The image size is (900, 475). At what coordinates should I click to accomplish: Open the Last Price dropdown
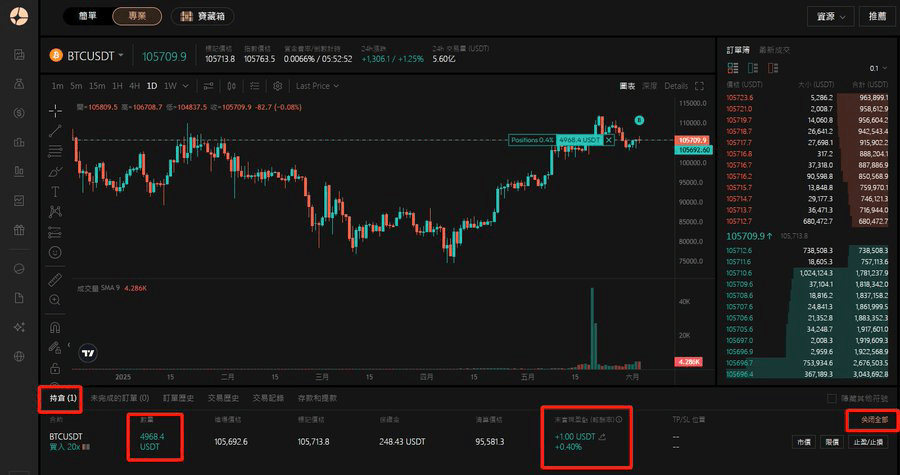click(316, 86)
